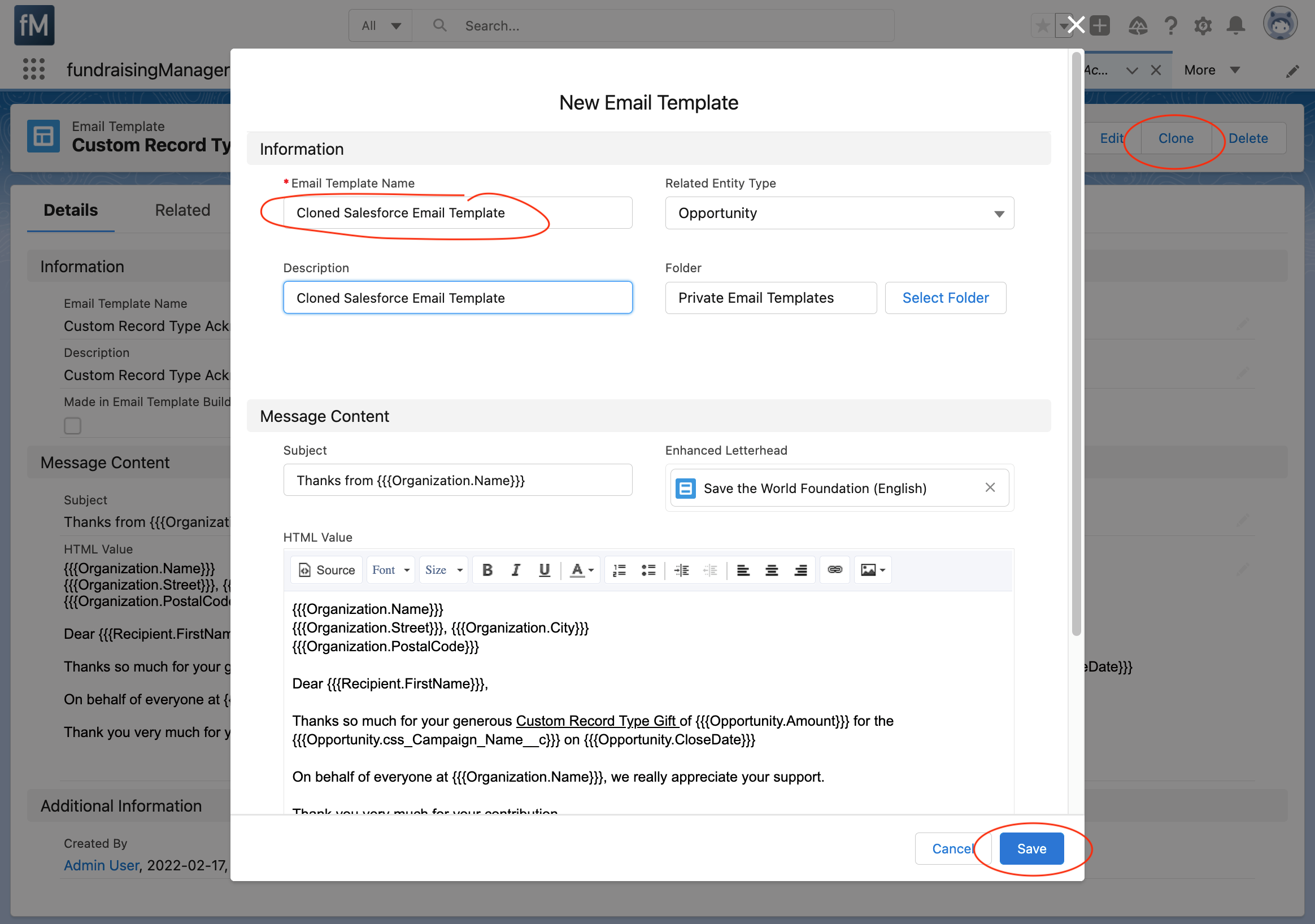Apply italic formatting in editor toolbar
The height and width of the screenshot is (924, 1315).
point(516,570)
